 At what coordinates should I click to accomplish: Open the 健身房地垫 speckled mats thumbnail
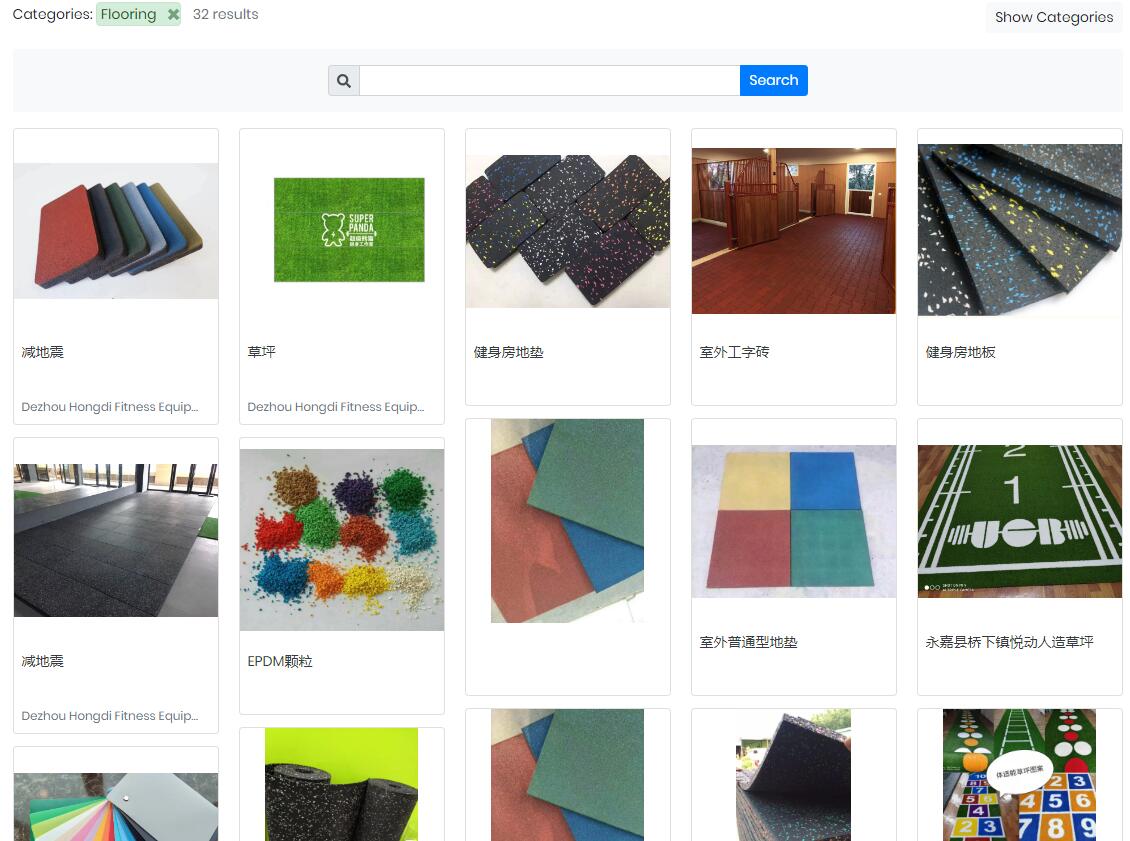pos(568,231)
